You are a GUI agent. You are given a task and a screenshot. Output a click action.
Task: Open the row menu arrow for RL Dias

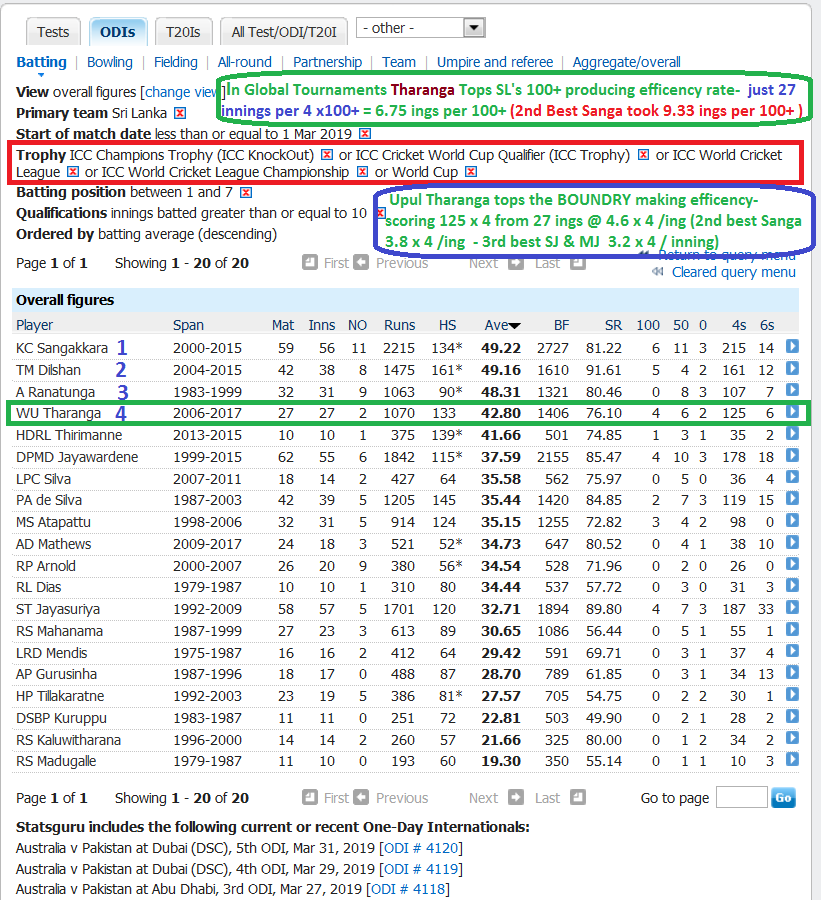pos(792,585)
